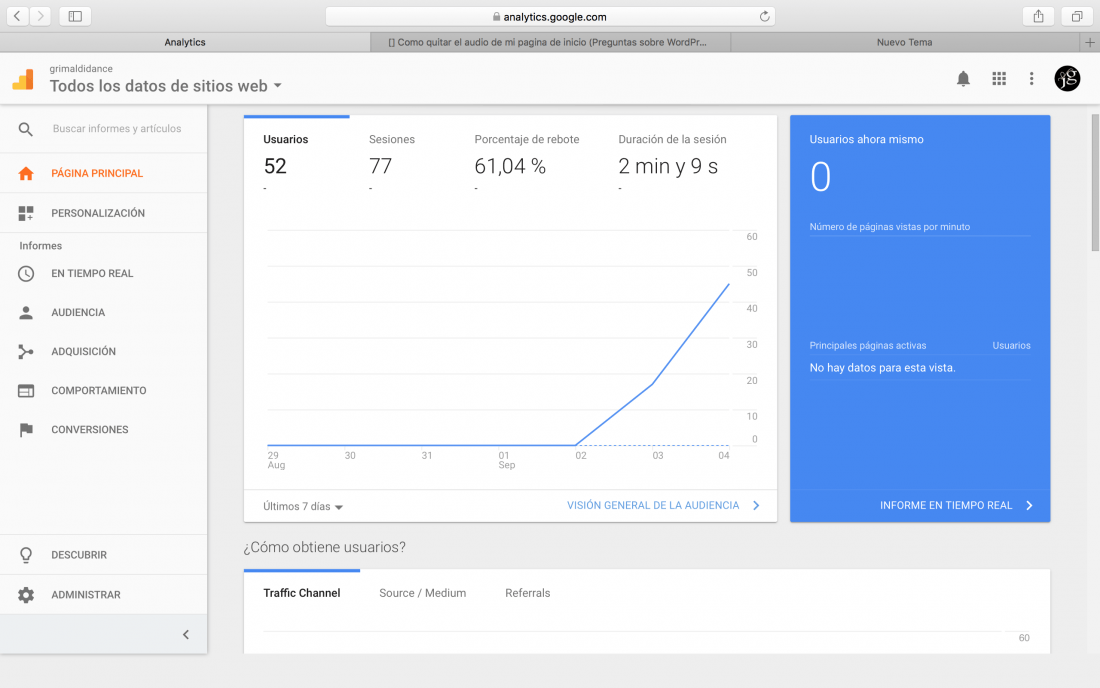
Task: Open Informe en Tiempo Real link
Action: (956, 506)
